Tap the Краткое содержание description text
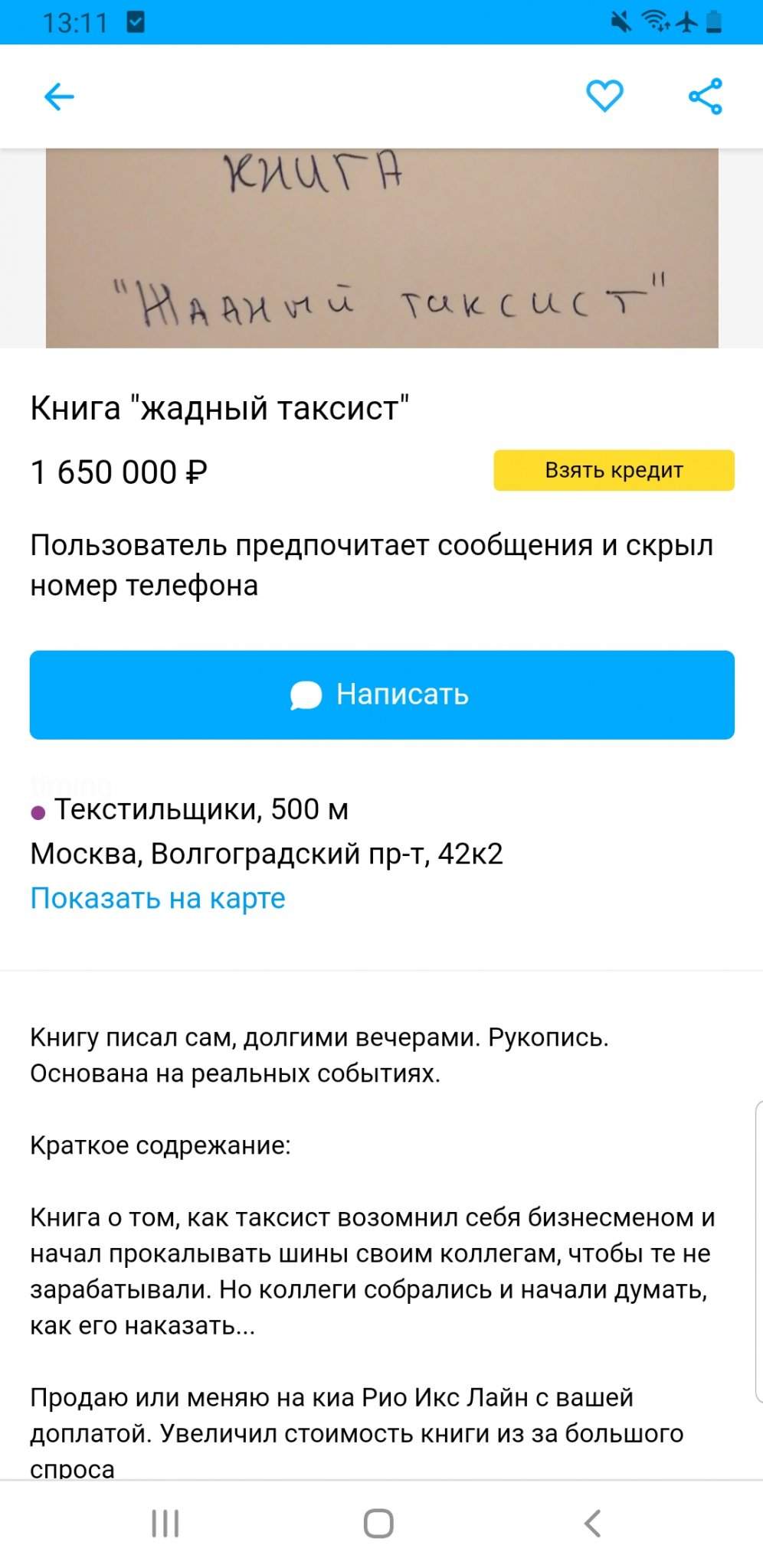The height and width of the screenshot is (1568, 763). tap(160, 1145)
